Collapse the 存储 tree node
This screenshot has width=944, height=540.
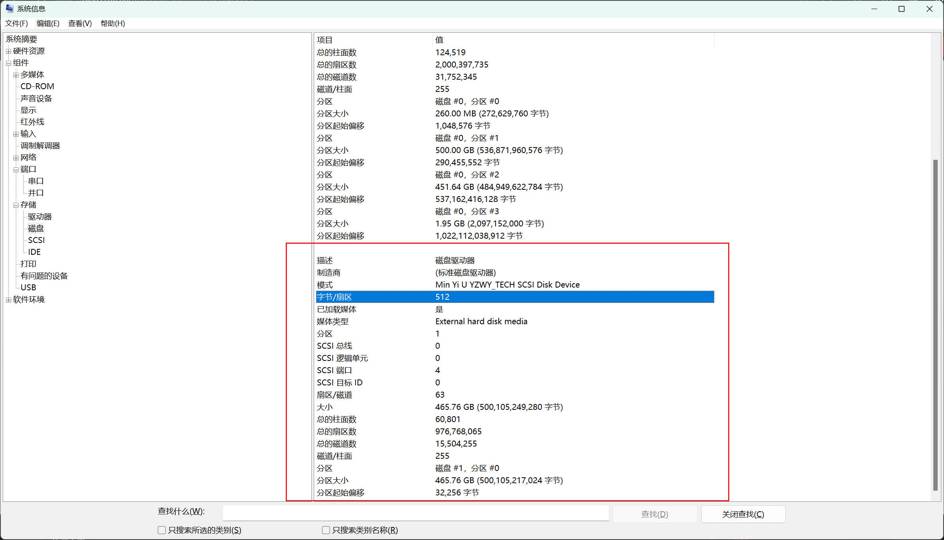(x=16, y=205)
